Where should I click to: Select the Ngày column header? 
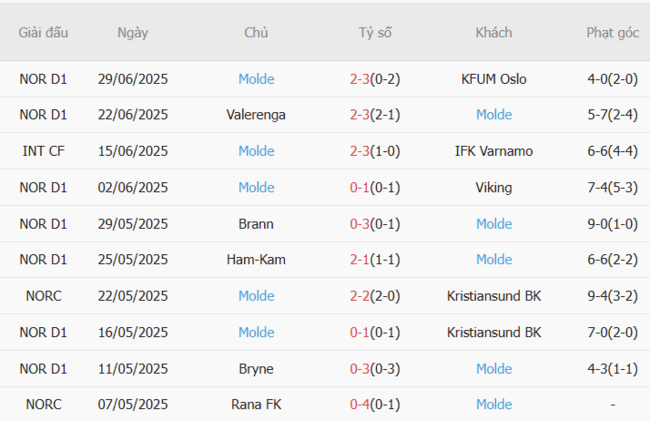coord(133,33)
